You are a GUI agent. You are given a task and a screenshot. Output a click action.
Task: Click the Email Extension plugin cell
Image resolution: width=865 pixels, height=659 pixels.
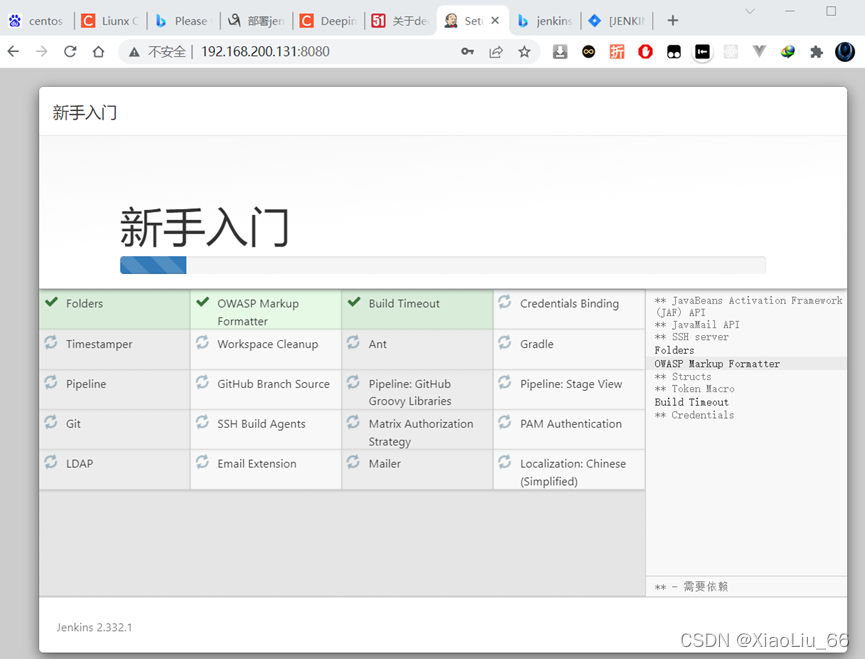pos(266,469)
